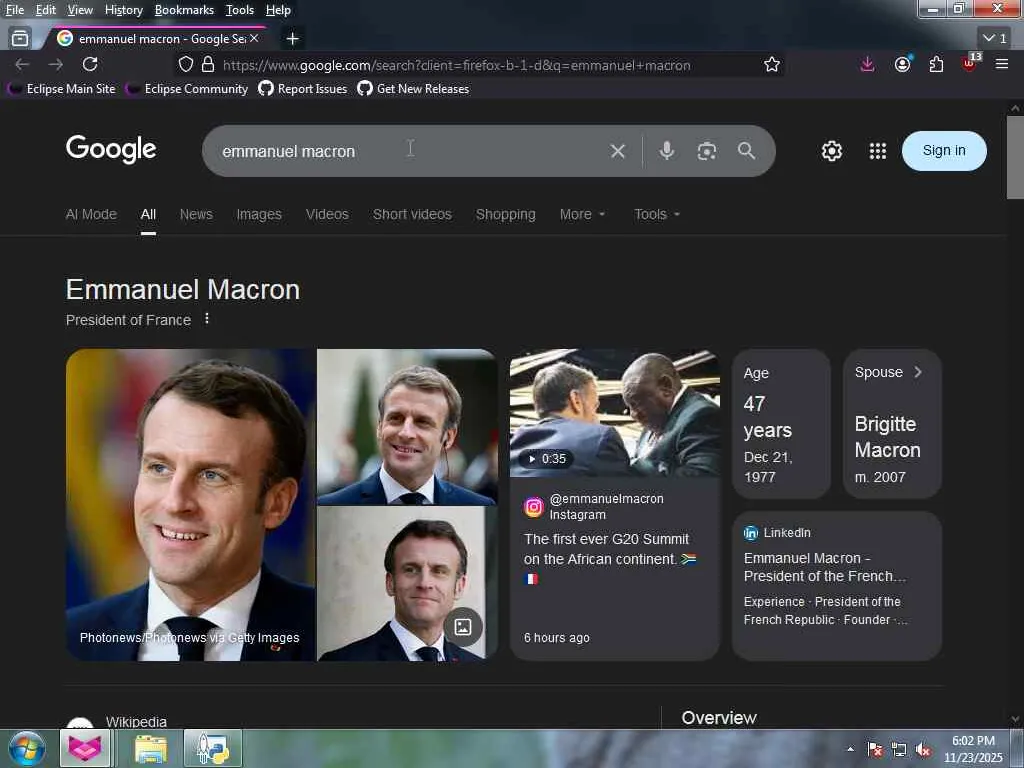Click into the Google search input field
Image resolution: width=1024 pixels, height=768 pixels.
(x=410, y=151)
